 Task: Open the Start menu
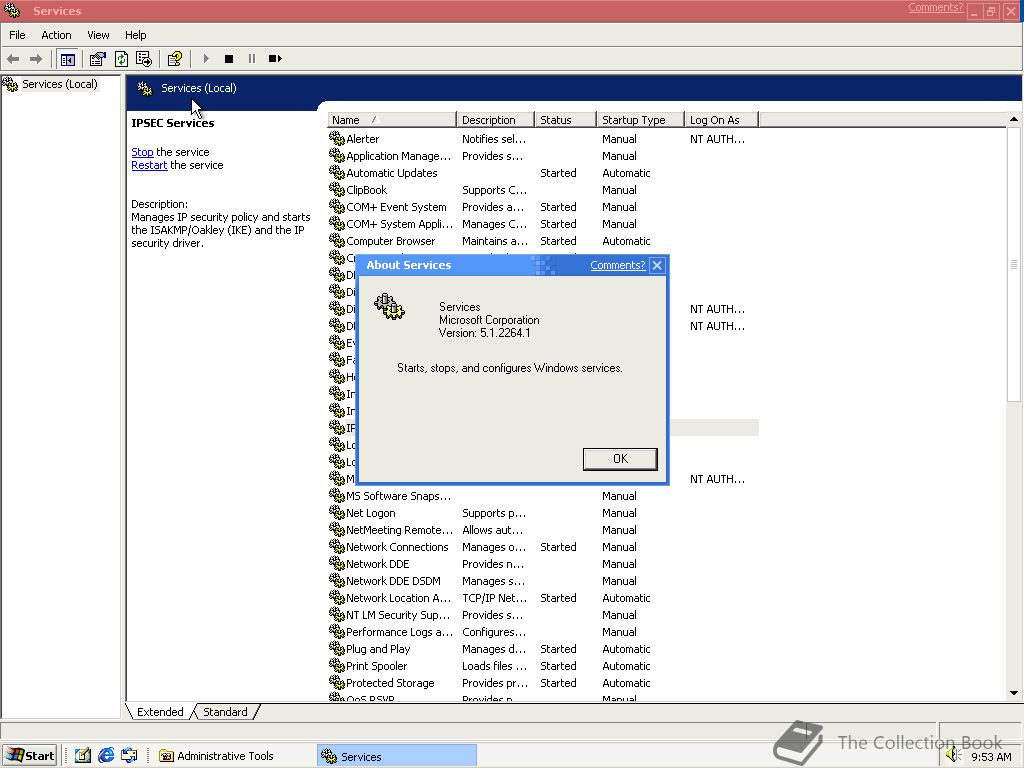click(x=30, y=756)
